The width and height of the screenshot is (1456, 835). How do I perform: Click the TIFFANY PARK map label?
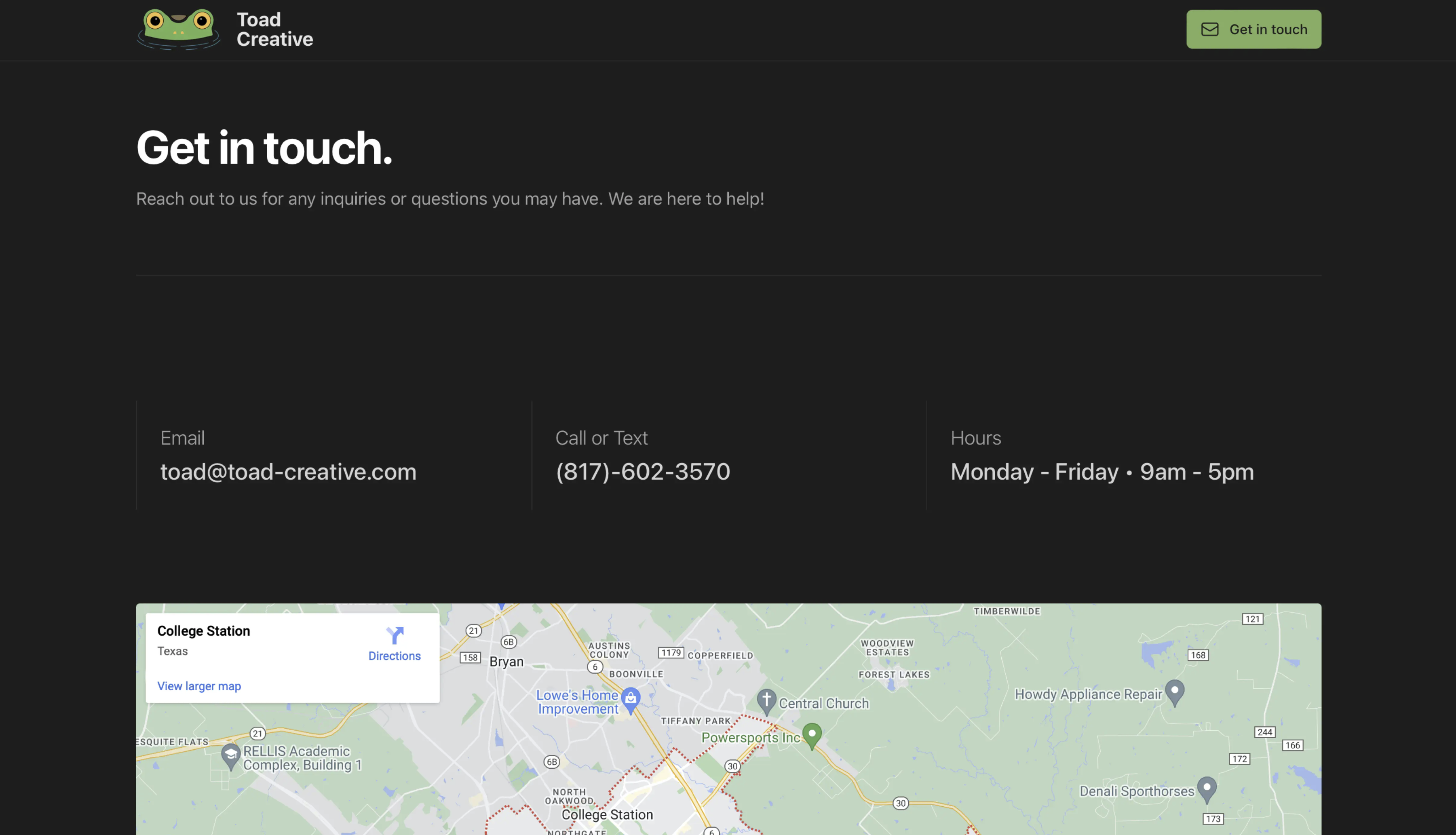point(696,721)
